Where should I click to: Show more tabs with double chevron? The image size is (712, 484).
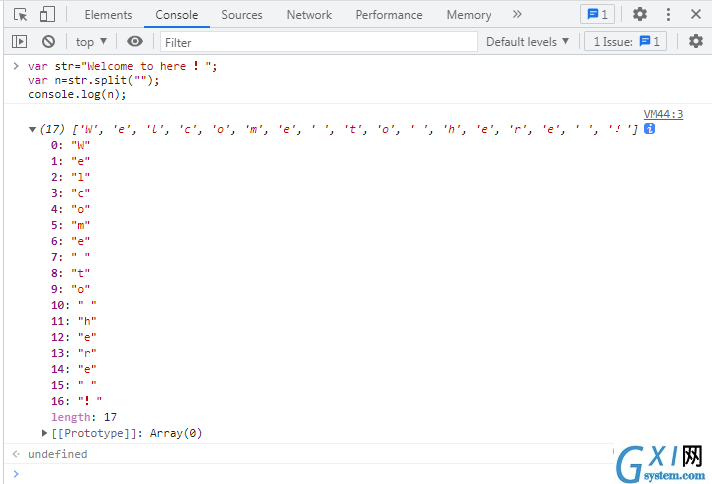click(517, 15)
